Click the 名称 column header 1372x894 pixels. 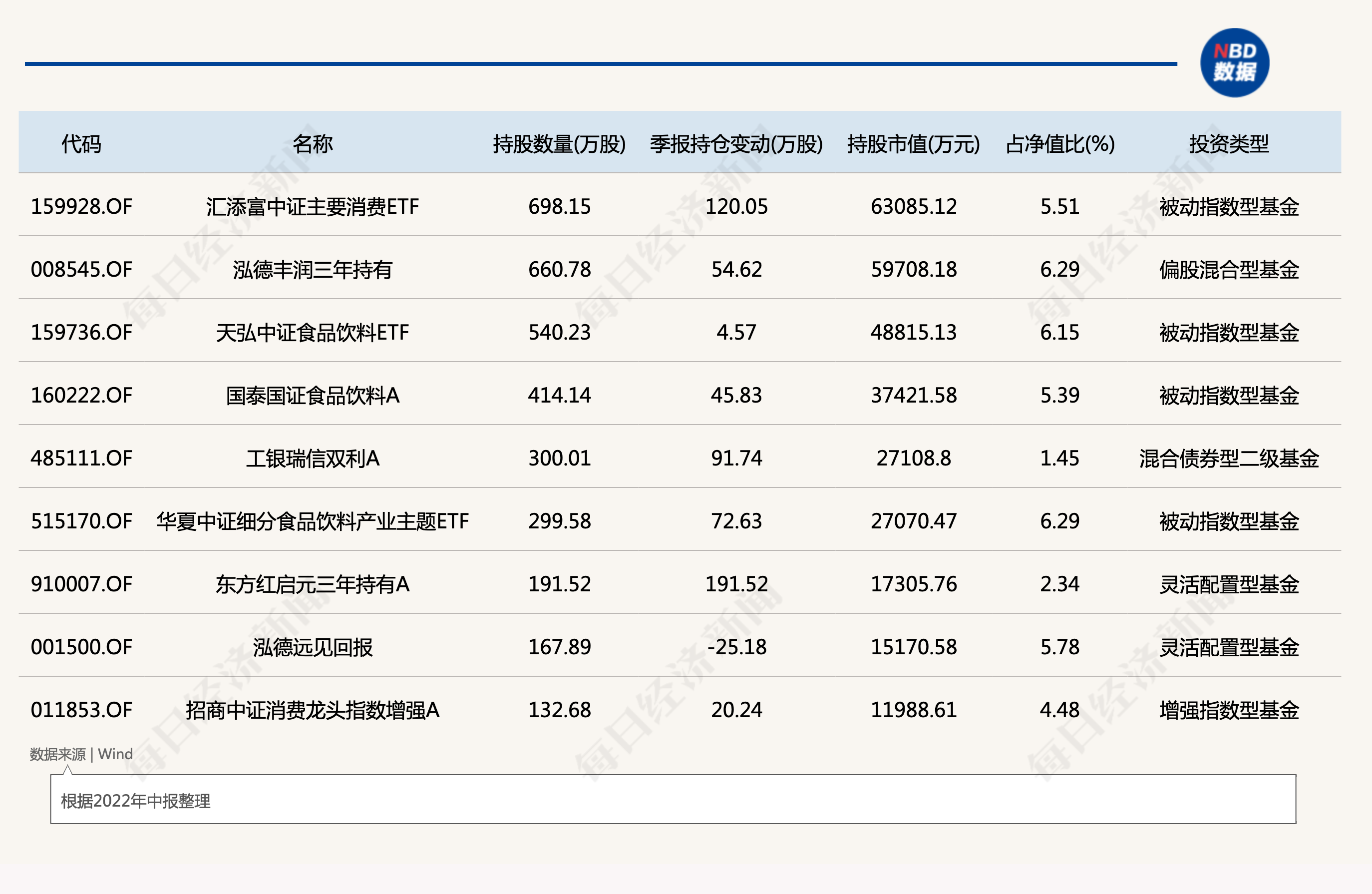coord(313,144)
